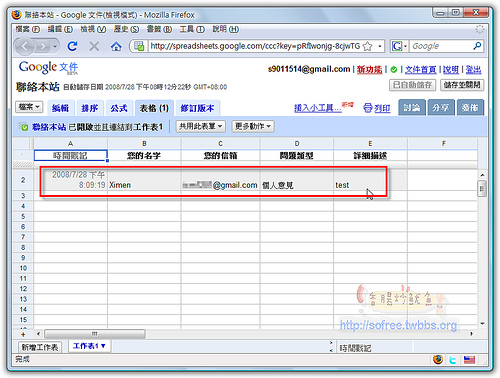The image size is (500, 378).
Task: Expand the 更多動作 dropdown
Action: pos(253,126)
